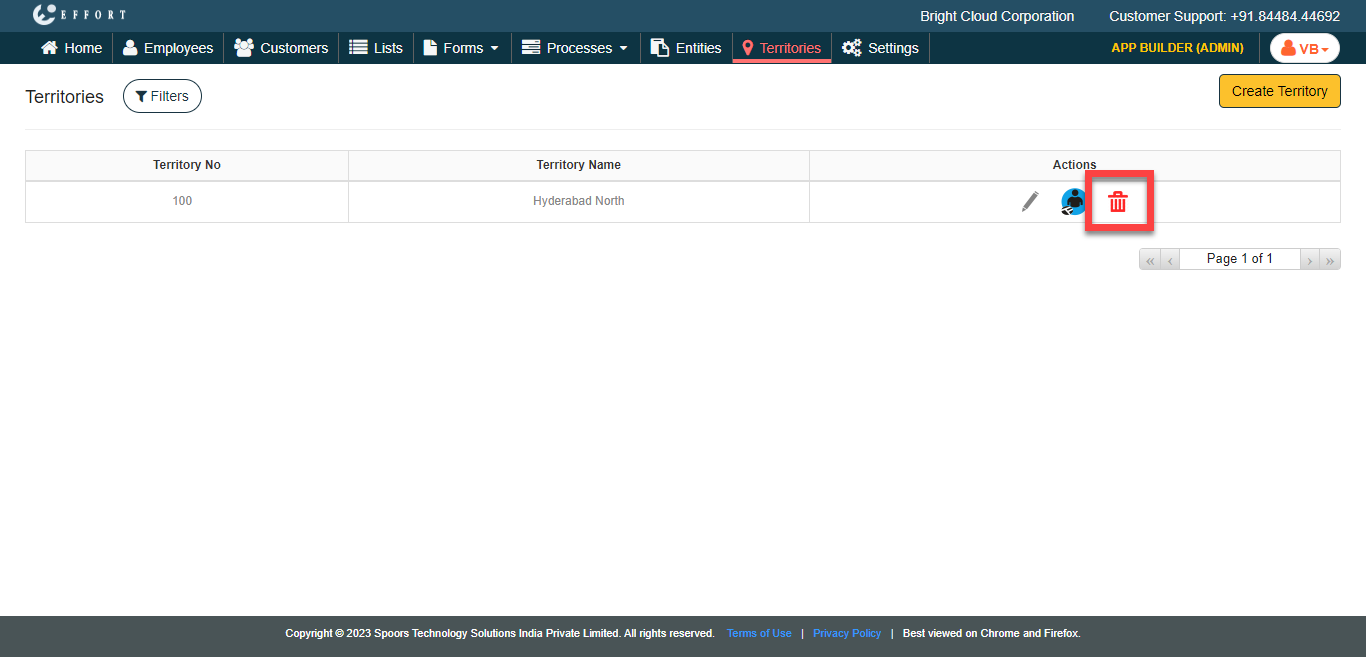This screenshot has height=657, width=1366.
Task: Click the EFFORT logo in header
Action: (80, 15)
